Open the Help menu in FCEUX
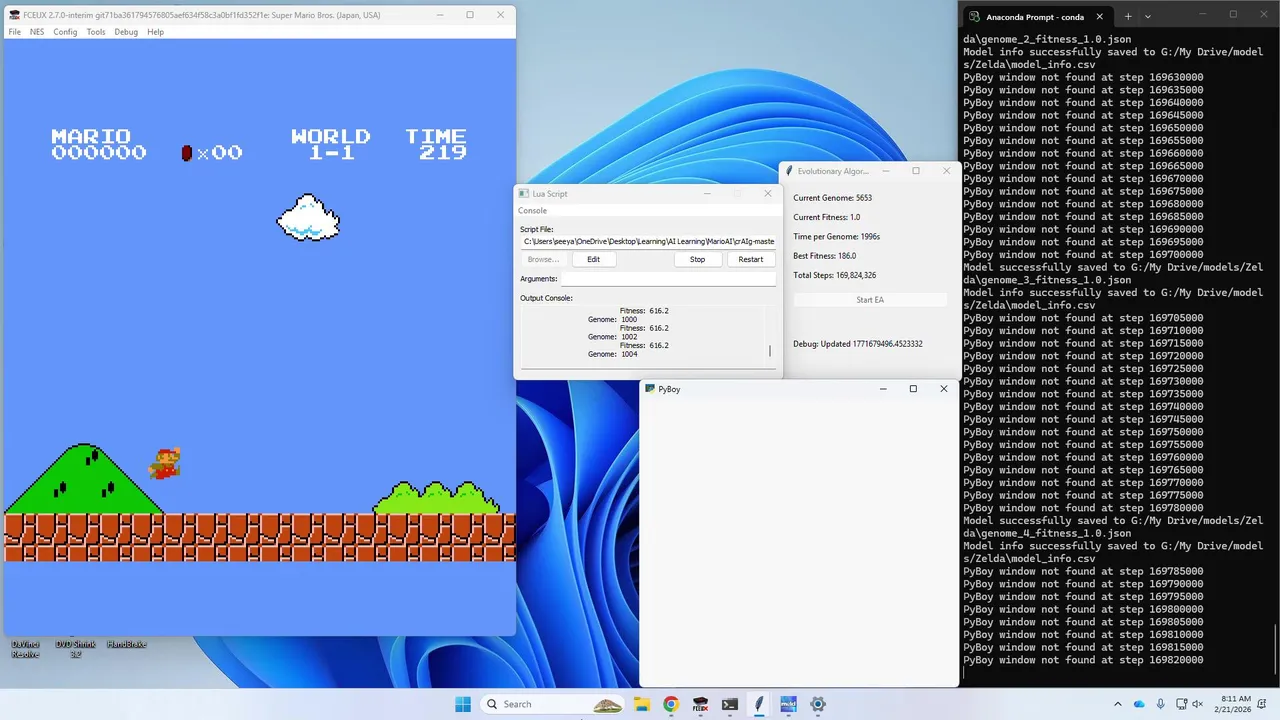This screenshot has width=1280, height=720. click(155, 32)
